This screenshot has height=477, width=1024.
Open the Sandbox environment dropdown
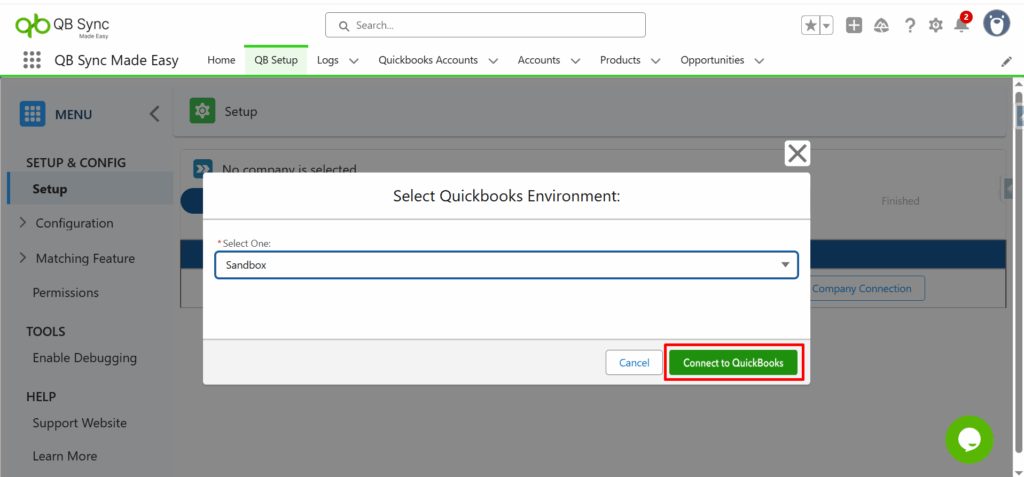506,265
